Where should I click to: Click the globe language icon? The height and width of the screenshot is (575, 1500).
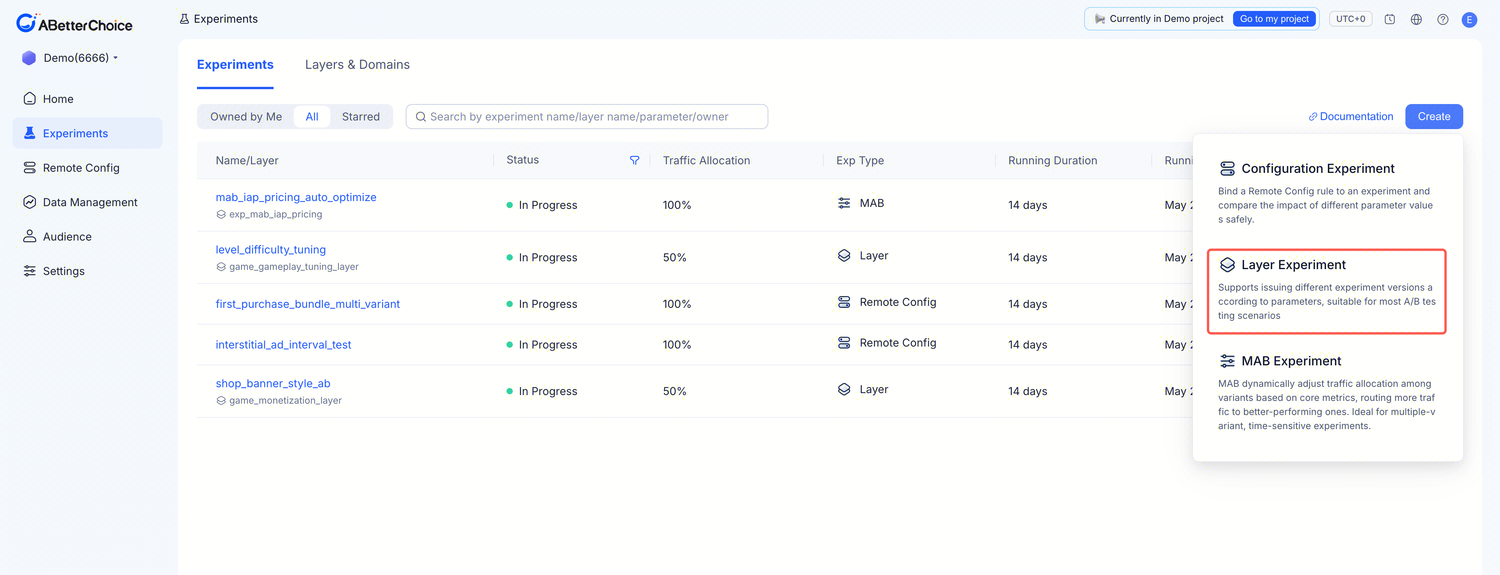1416,19
